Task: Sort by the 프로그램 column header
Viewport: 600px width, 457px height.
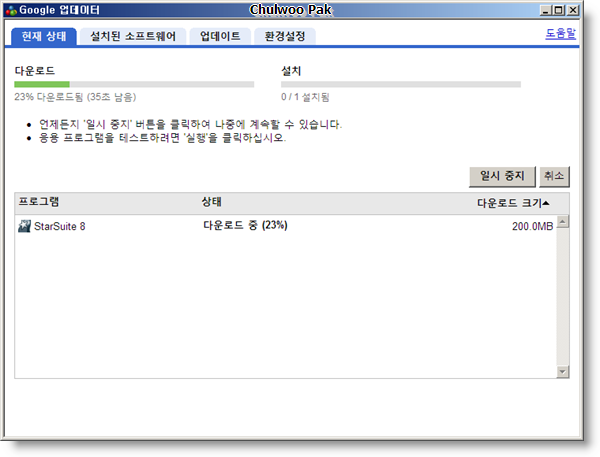Action: click(x=39, y=202)
